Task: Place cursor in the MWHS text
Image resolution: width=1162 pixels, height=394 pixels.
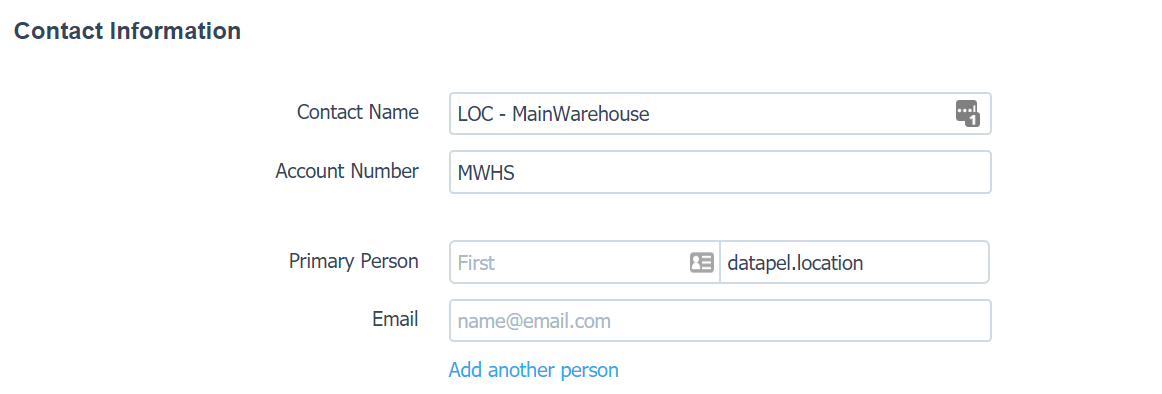Action: (486, 173)
